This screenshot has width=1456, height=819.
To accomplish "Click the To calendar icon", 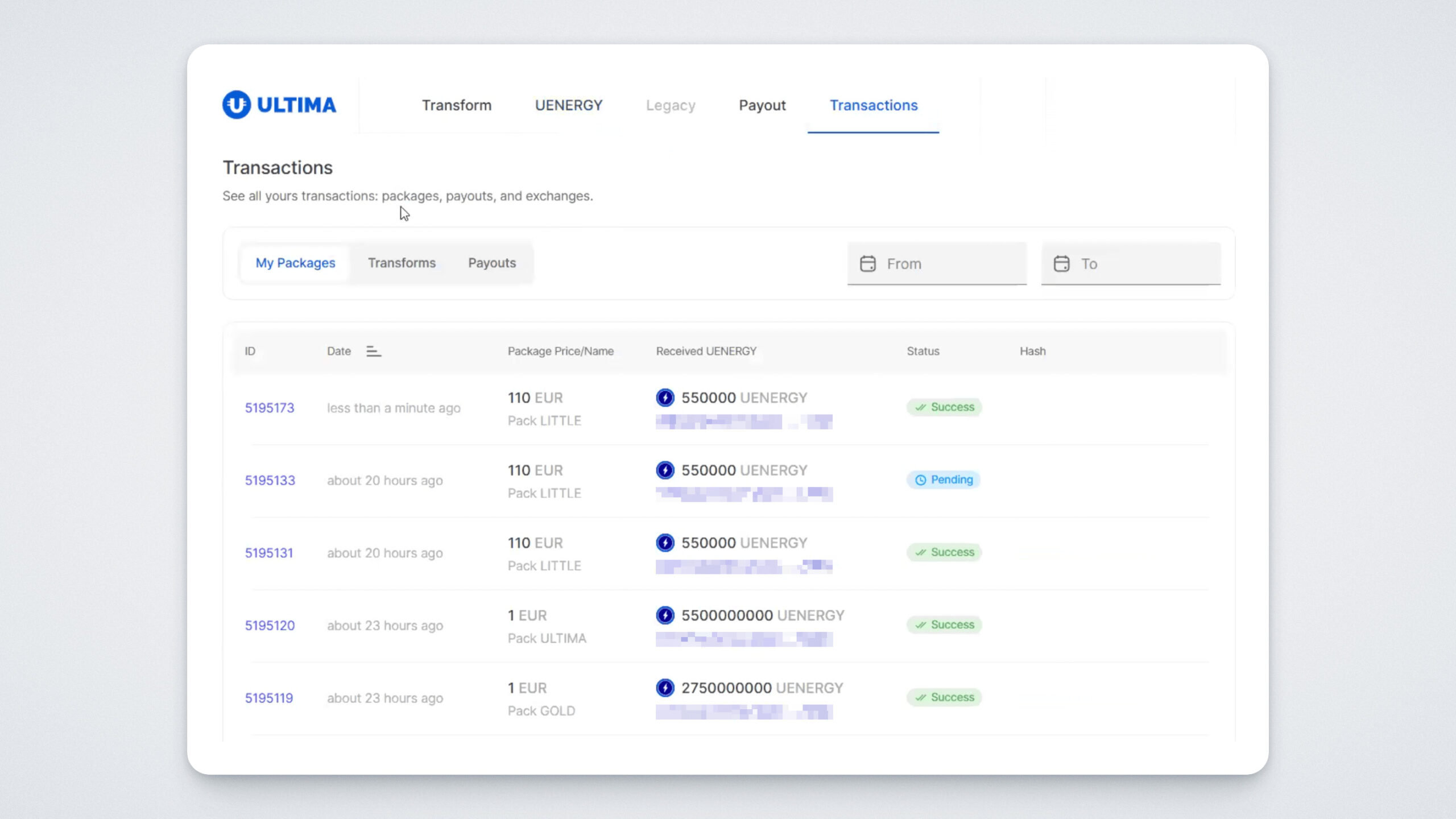I will point(1061,264).
